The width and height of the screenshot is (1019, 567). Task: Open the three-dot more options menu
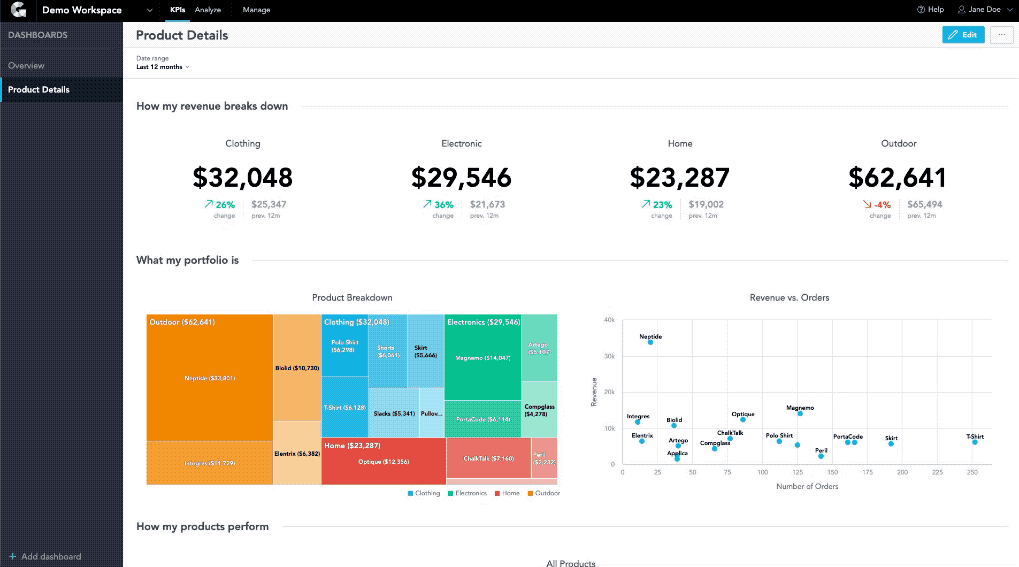1001,35
